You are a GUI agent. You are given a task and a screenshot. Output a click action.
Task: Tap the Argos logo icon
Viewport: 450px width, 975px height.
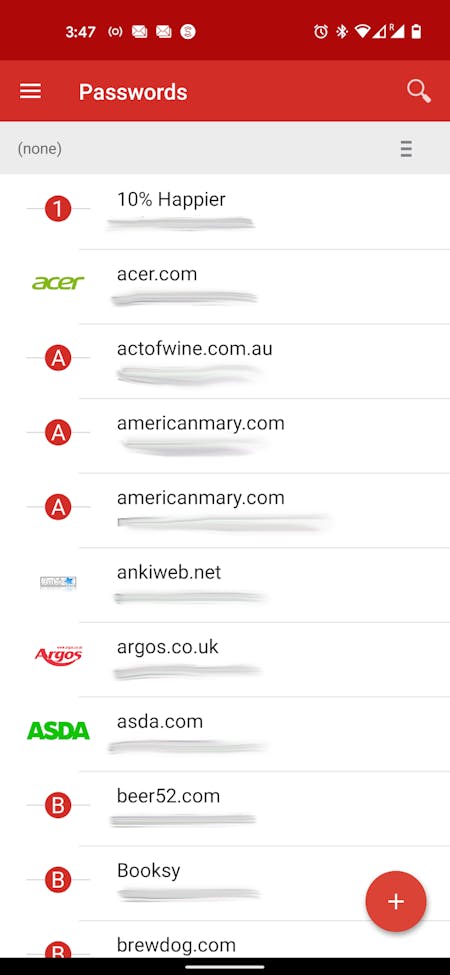tap(58, 655)
